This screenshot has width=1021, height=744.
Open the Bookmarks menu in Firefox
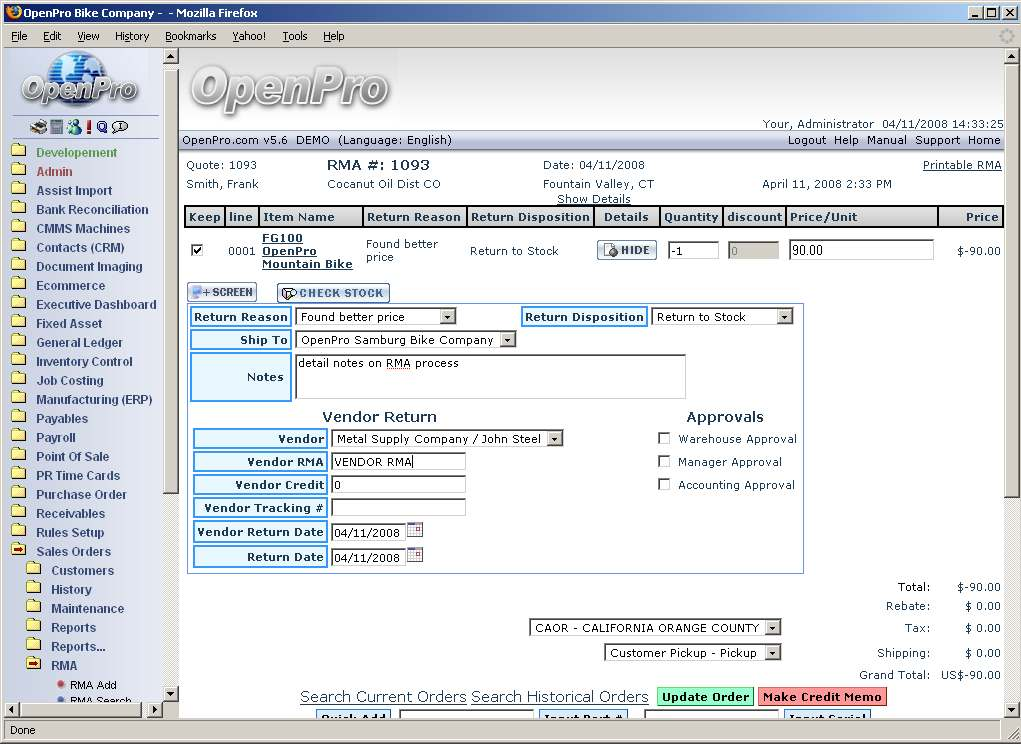[x=190, y=36]
